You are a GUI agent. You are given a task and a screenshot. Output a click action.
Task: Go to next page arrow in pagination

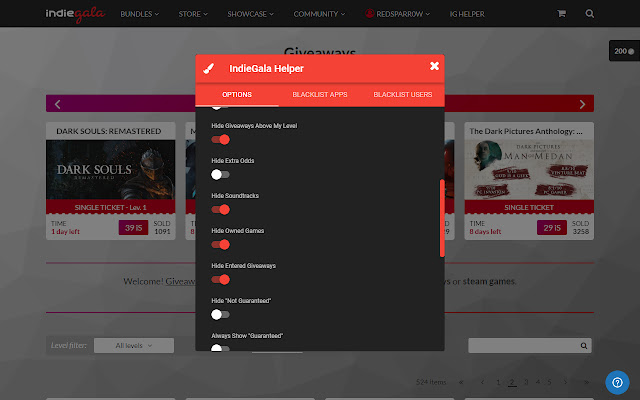click(x=565, y=382)
